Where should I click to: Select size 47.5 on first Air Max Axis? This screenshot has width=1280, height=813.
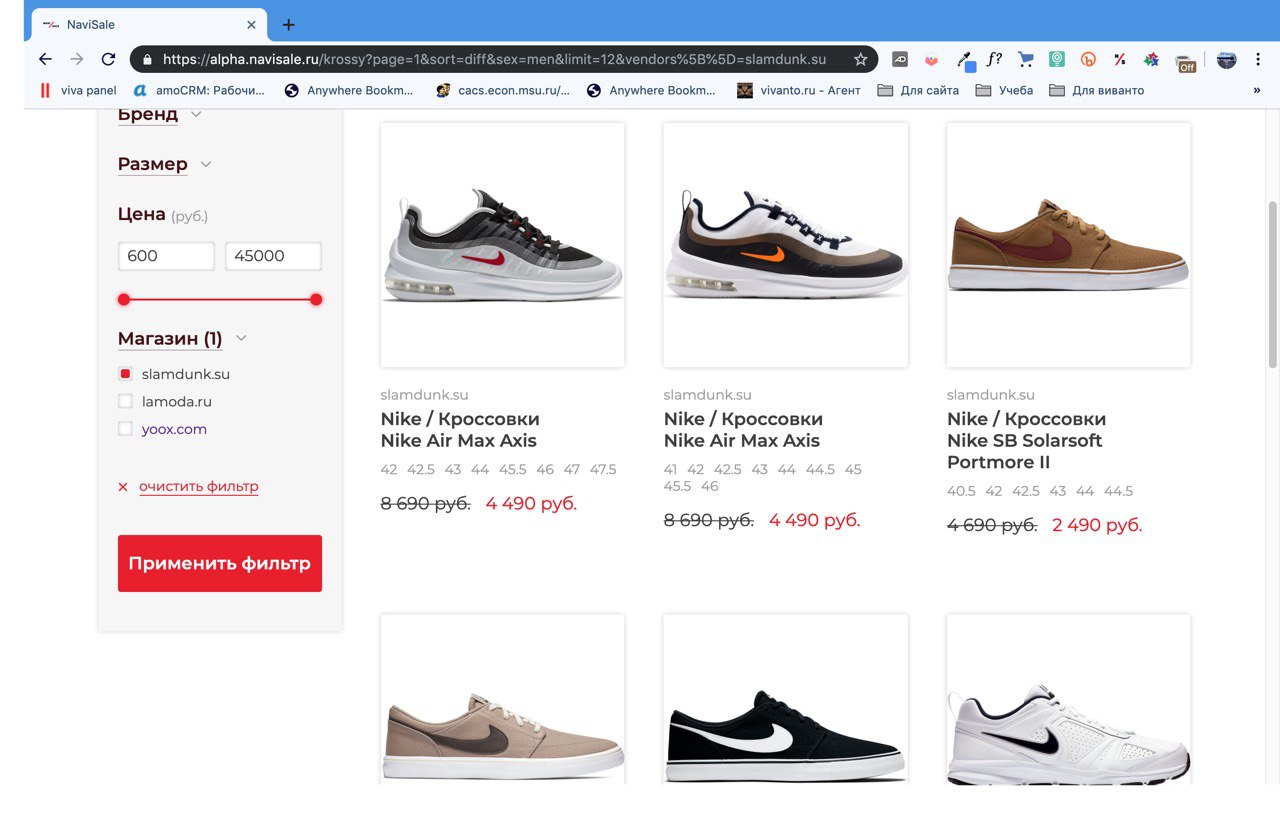(603, 470)
